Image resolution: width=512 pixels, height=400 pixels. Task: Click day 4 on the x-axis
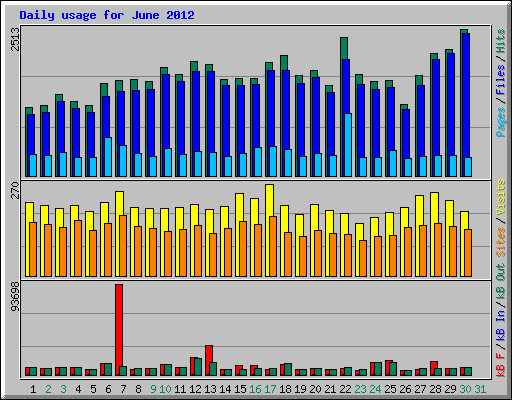(x=78, y=389)
